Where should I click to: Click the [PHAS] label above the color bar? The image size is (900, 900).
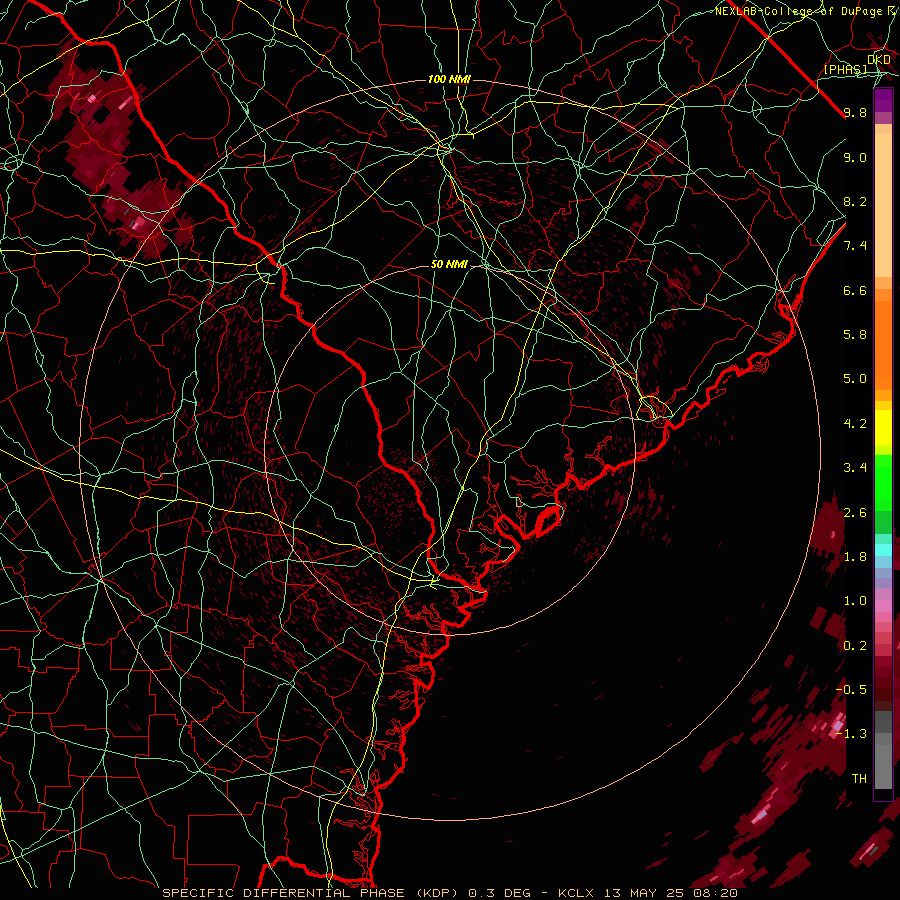click(x=845, y=69)
